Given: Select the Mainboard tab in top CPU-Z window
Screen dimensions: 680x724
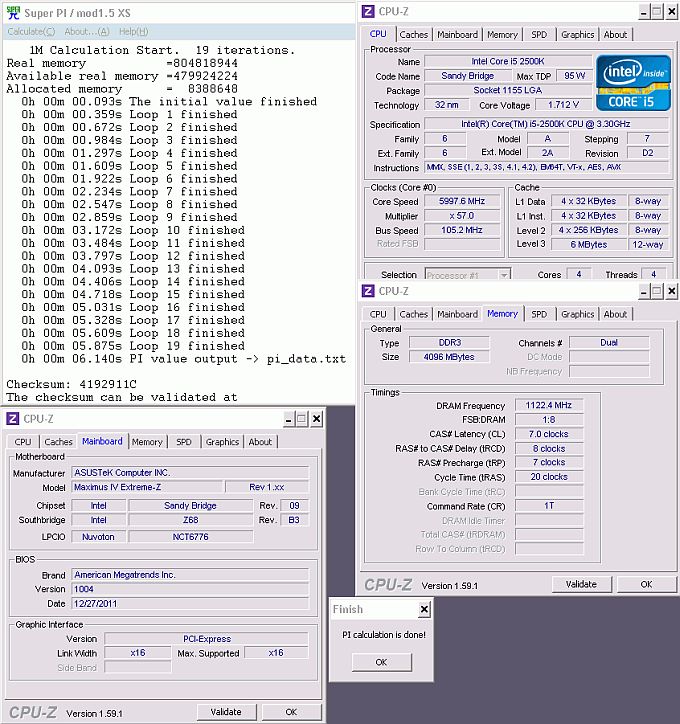Looking at the screenshot, I should coord(457,35).
